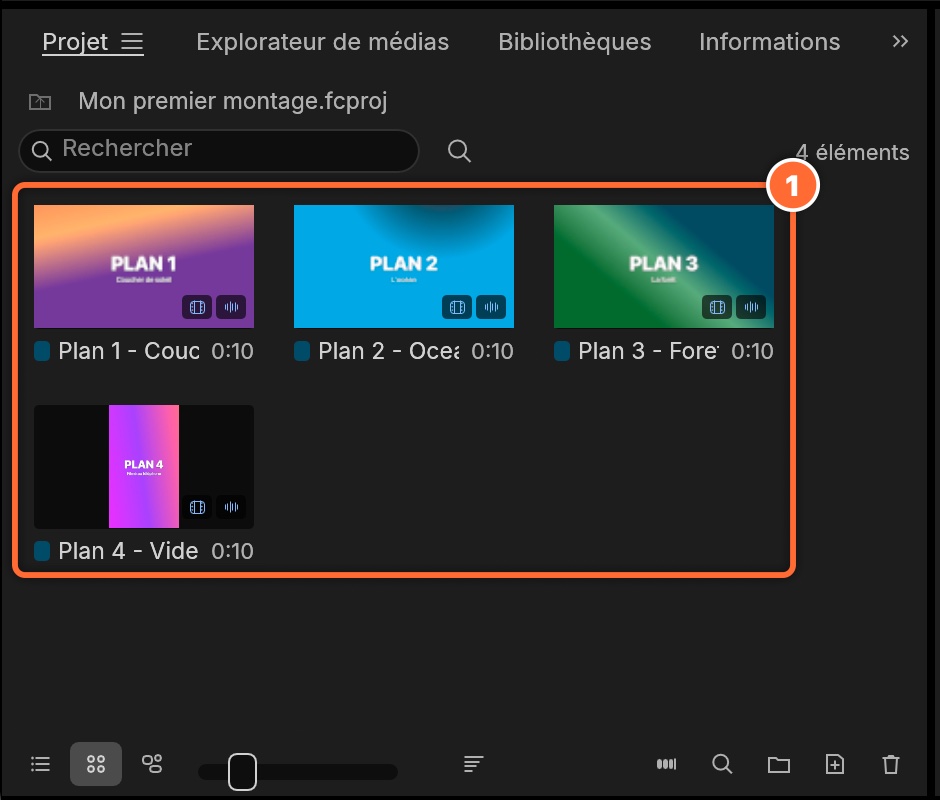Viewport: 940px width, 800px height.
Task: Select the Plan 1 clip thumbnail
Action: click(144, 266)
